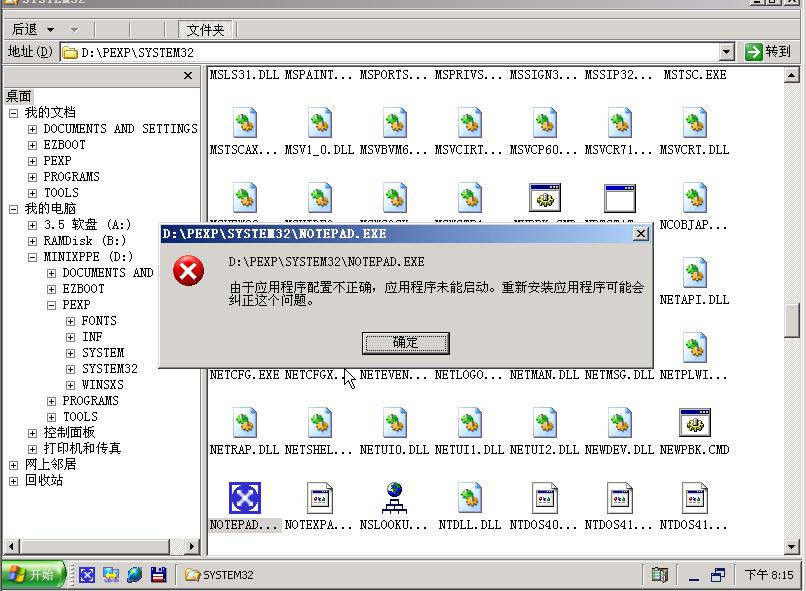Select the NEWDEV.DLL file icon
Screen dimensions: 806x591
(620, 423)
